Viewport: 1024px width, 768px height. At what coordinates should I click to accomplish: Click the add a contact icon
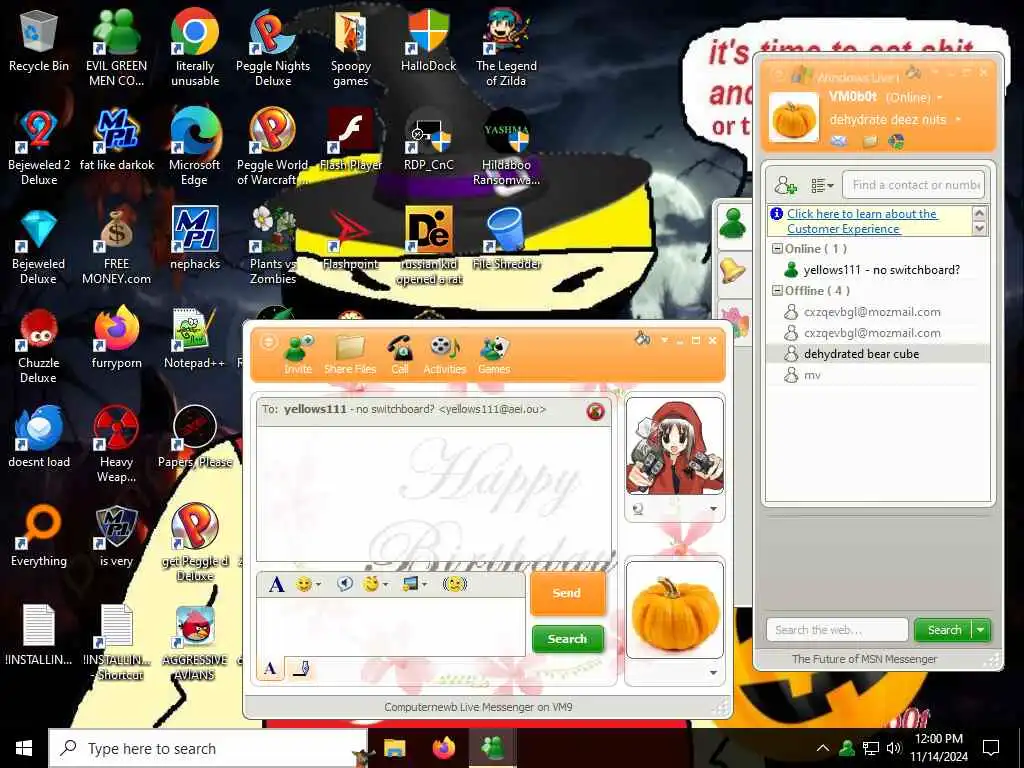(x=785, y=185)
